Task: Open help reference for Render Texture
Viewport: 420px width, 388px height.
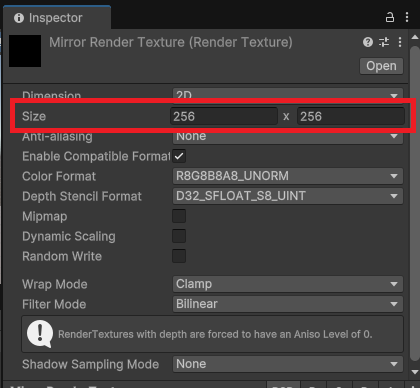Action: (x=368, y=42)
